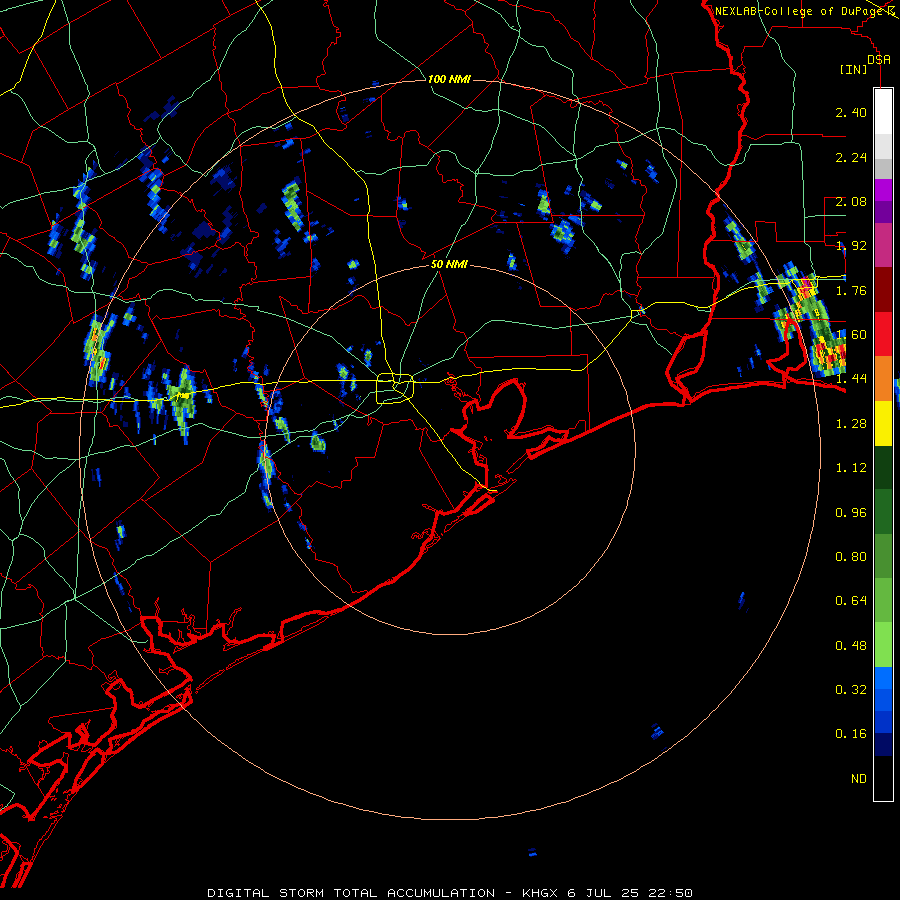Click the 2.24 legend value
Screen dimensions: 900x900
[x=851, y=157]
